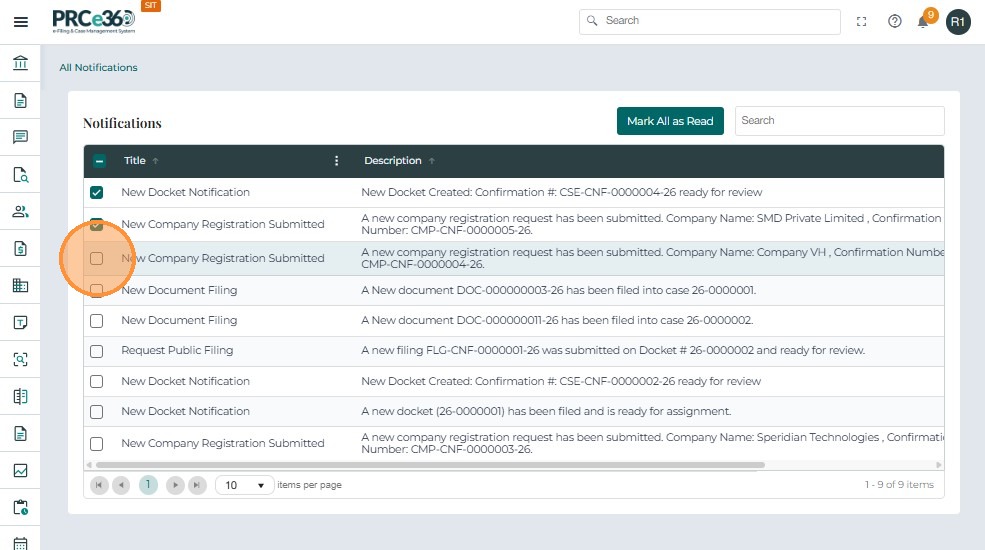Open the courthouse building sidebar icon
The height and width of the screenshot is (550, 985).
pos(20,64)
